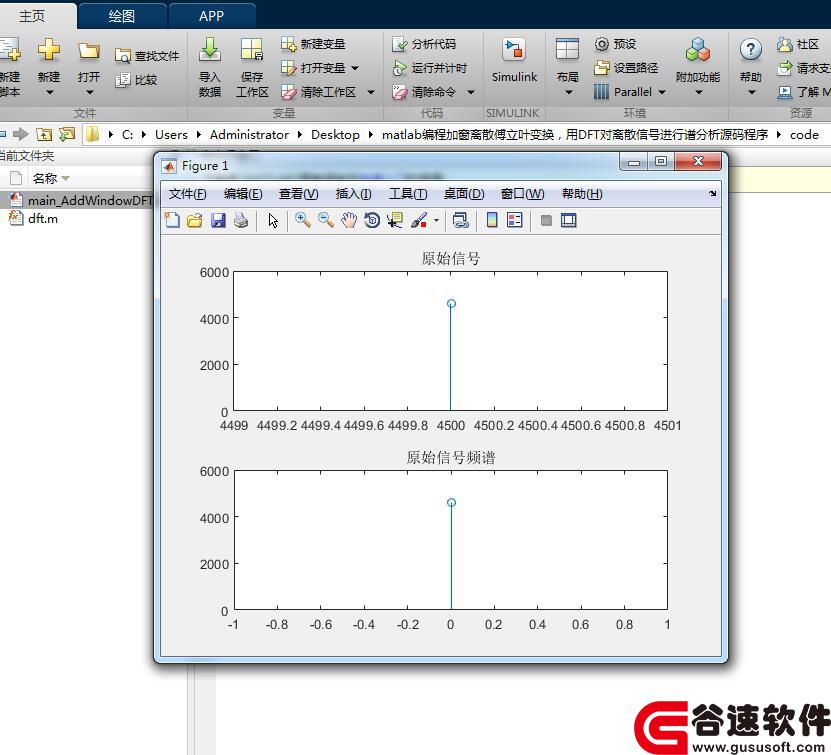Click the 保存工作区 icon

(252, 50)
